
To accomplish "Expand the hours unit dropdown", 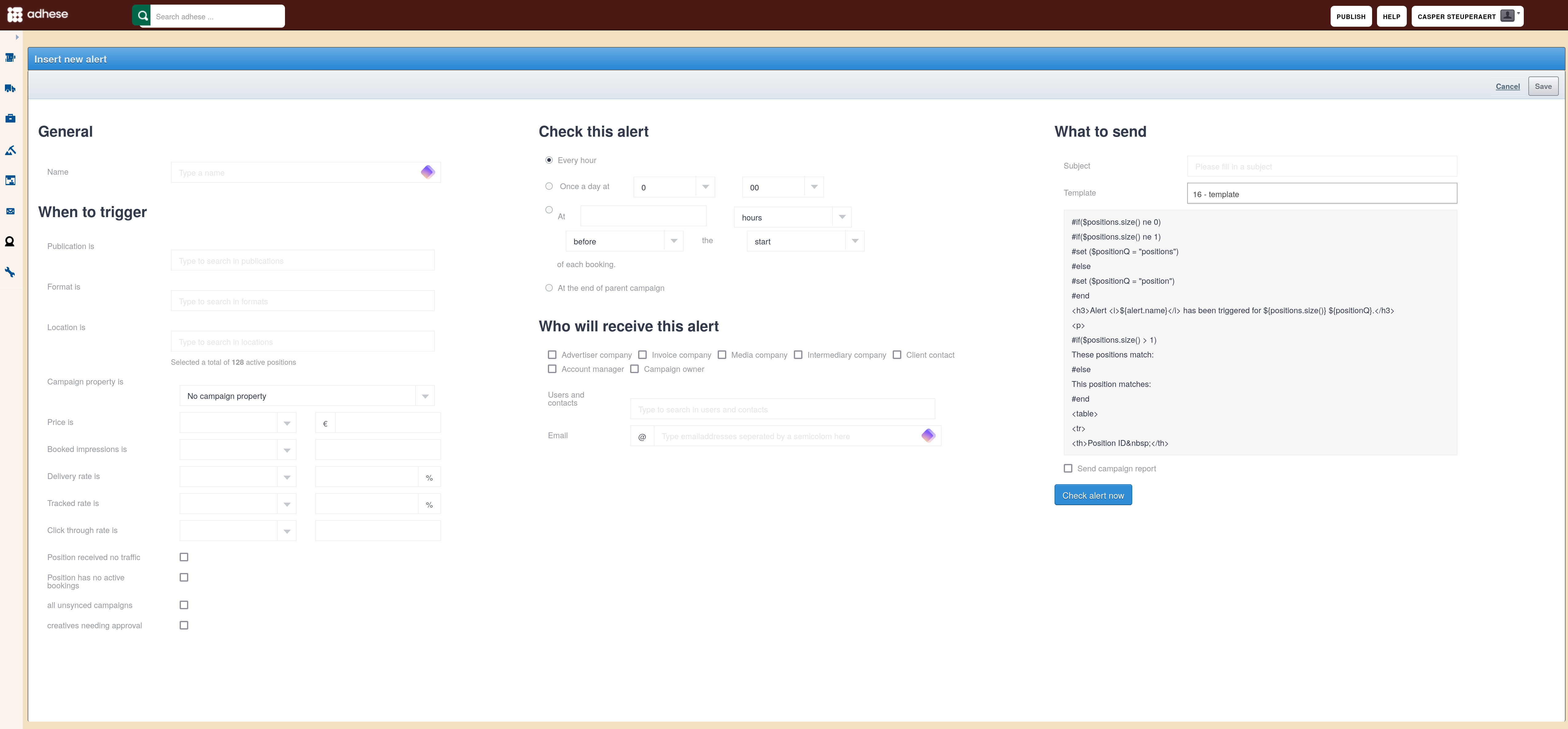I will pos(793,217).
